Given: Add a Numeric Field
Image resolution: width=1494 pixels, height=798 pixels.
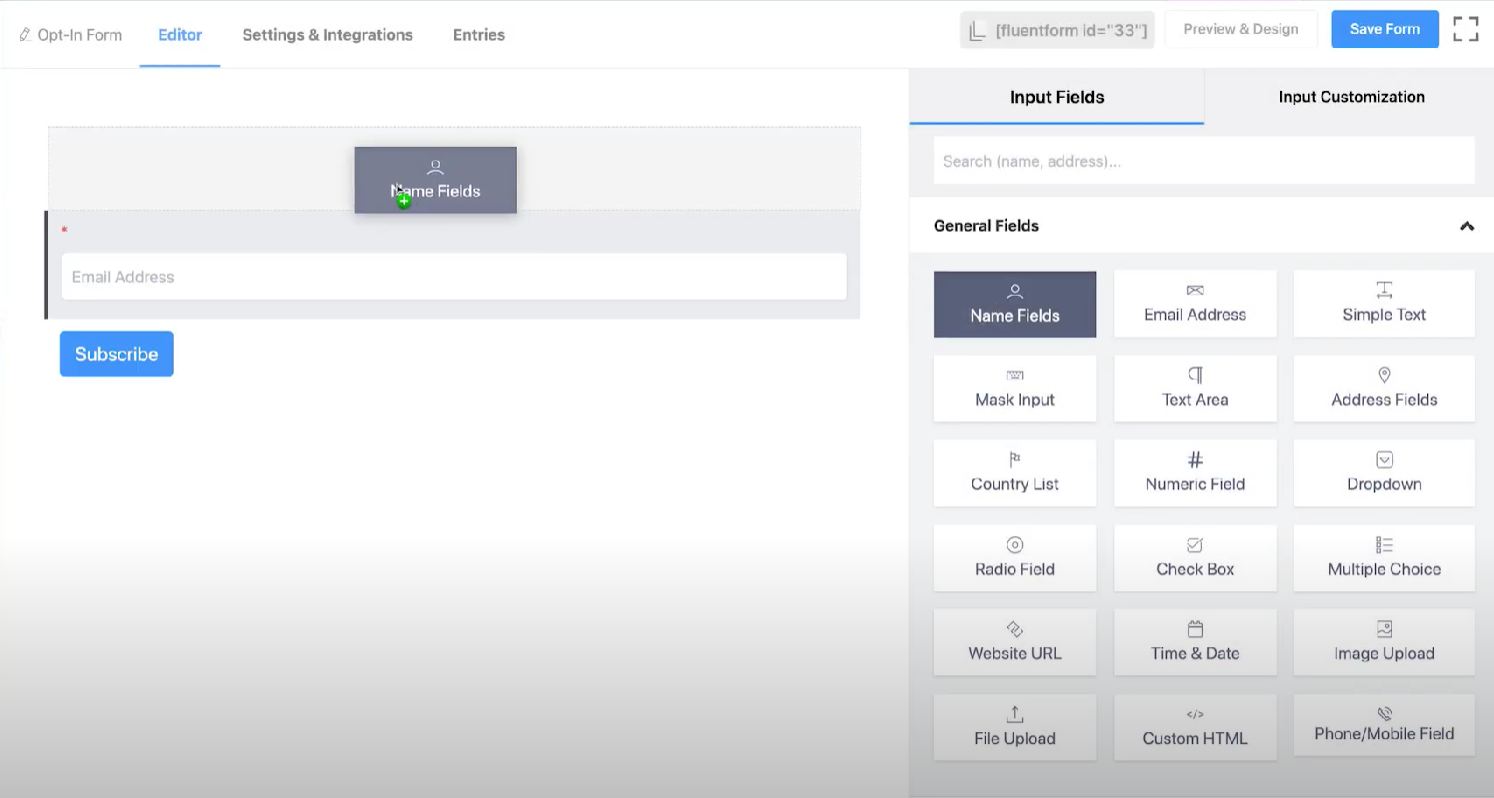Looking at the screenshot, I should pyautogui.click(x=1195, y=472).
